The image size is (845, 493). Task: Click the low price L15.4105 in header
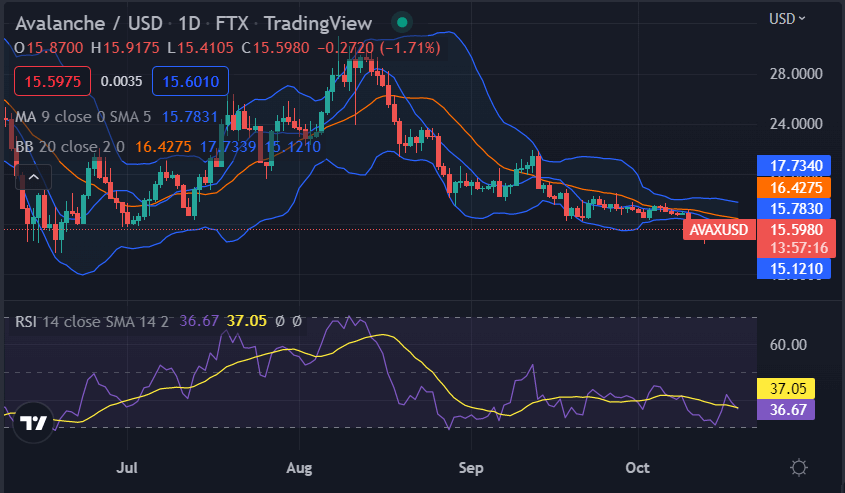click(x=200, y=48)
